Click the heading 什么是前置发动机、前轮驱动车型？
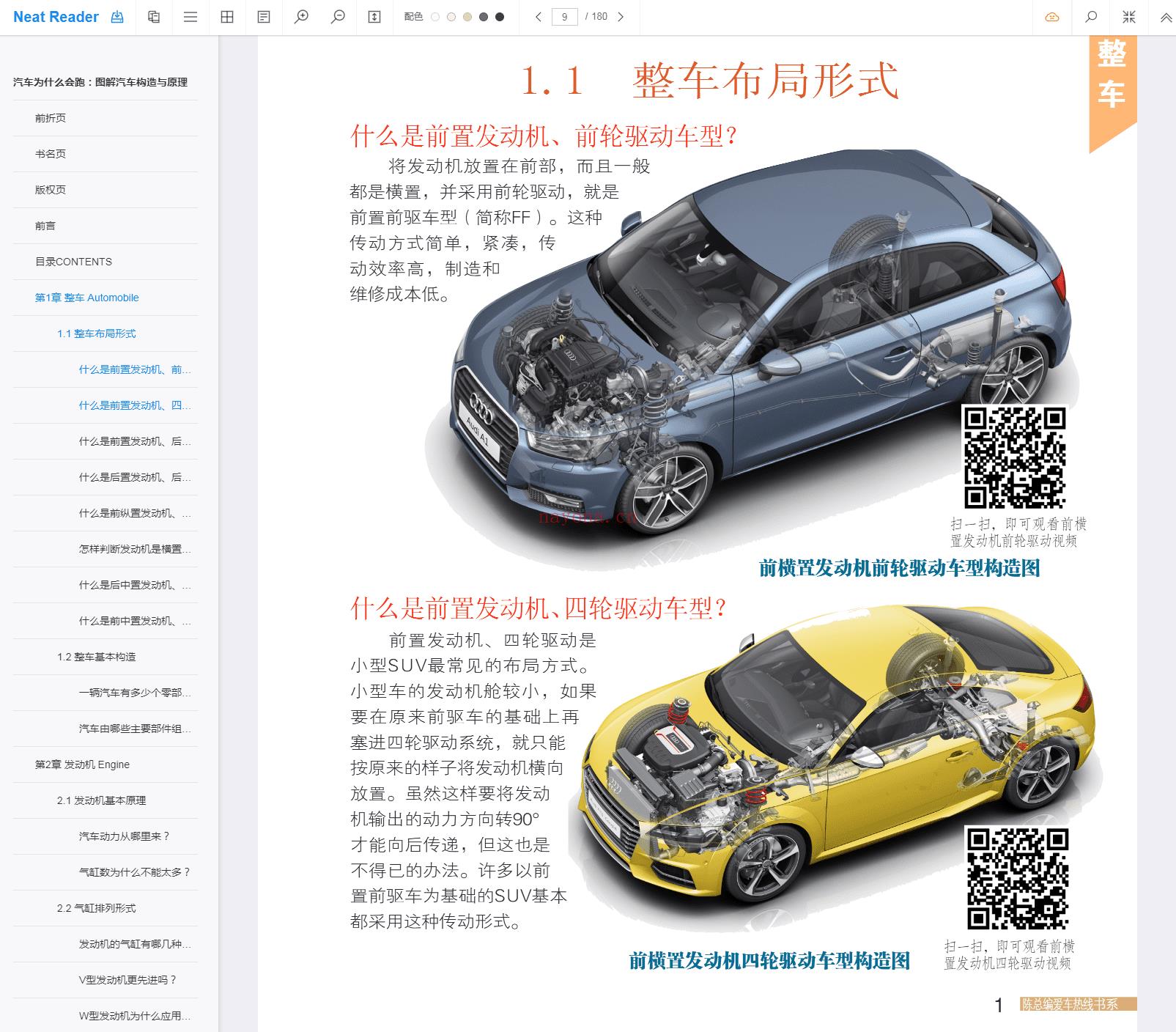 544,136
